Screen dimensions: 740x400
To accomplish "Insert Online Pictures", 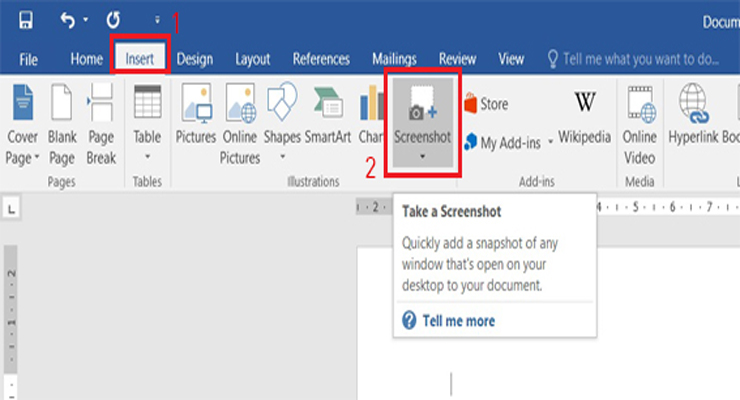I will (240, 125).
